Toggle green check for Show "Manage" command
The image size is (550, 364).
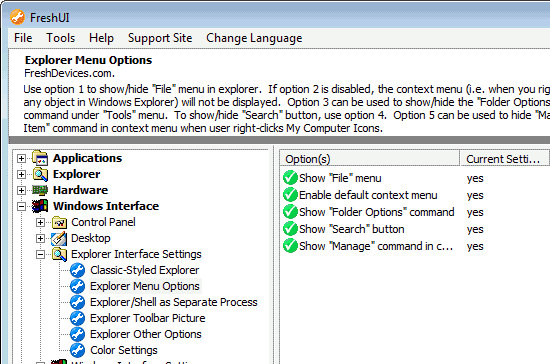coord(290,246)
